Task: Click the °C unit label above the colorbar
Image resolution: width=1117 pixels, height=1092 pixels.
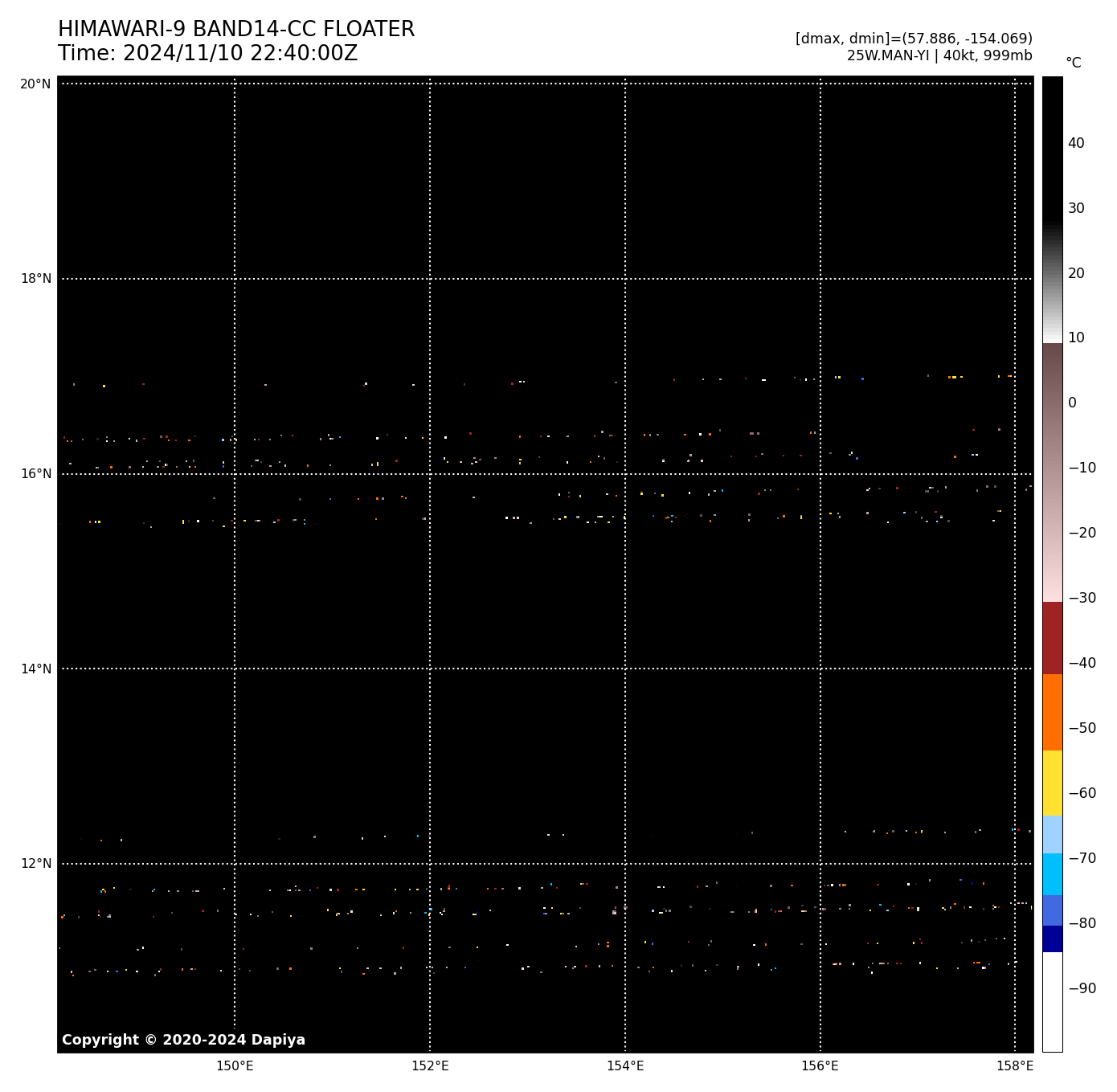Action: 1073,63
